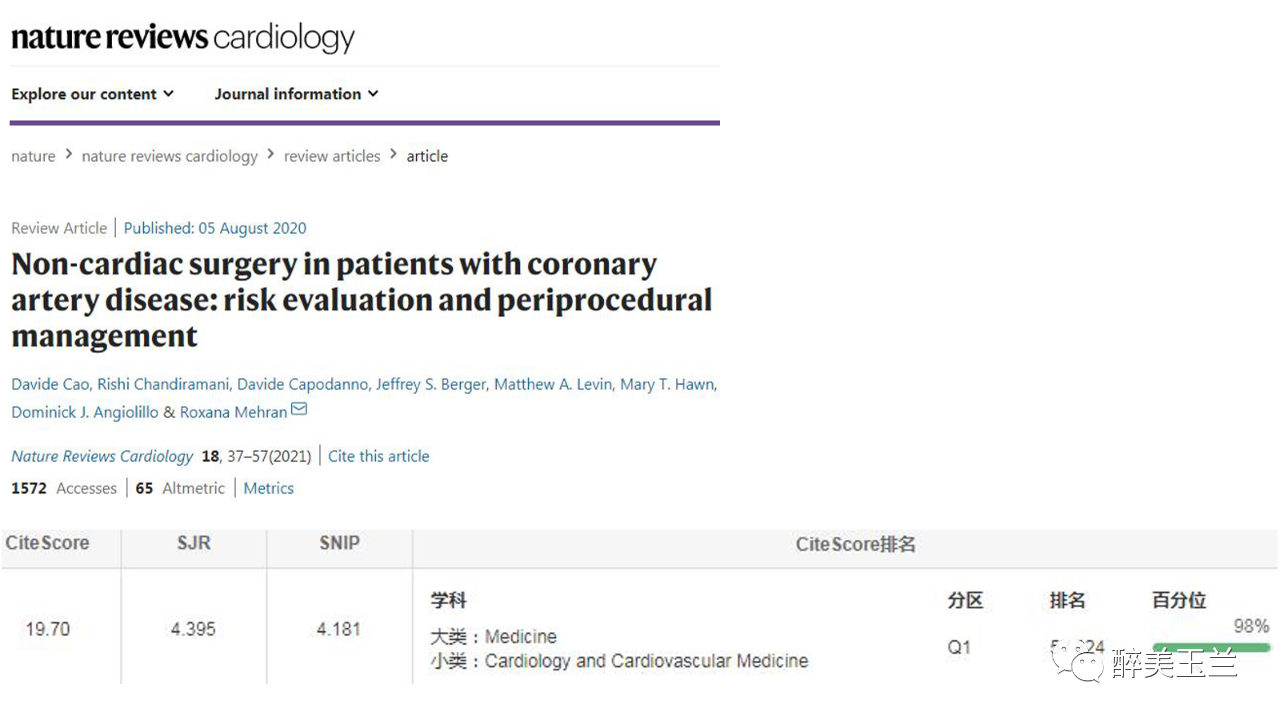Screen dimensions: 1280x720
Task: Open the Journal information dropdown
Action: click(297, 94)
